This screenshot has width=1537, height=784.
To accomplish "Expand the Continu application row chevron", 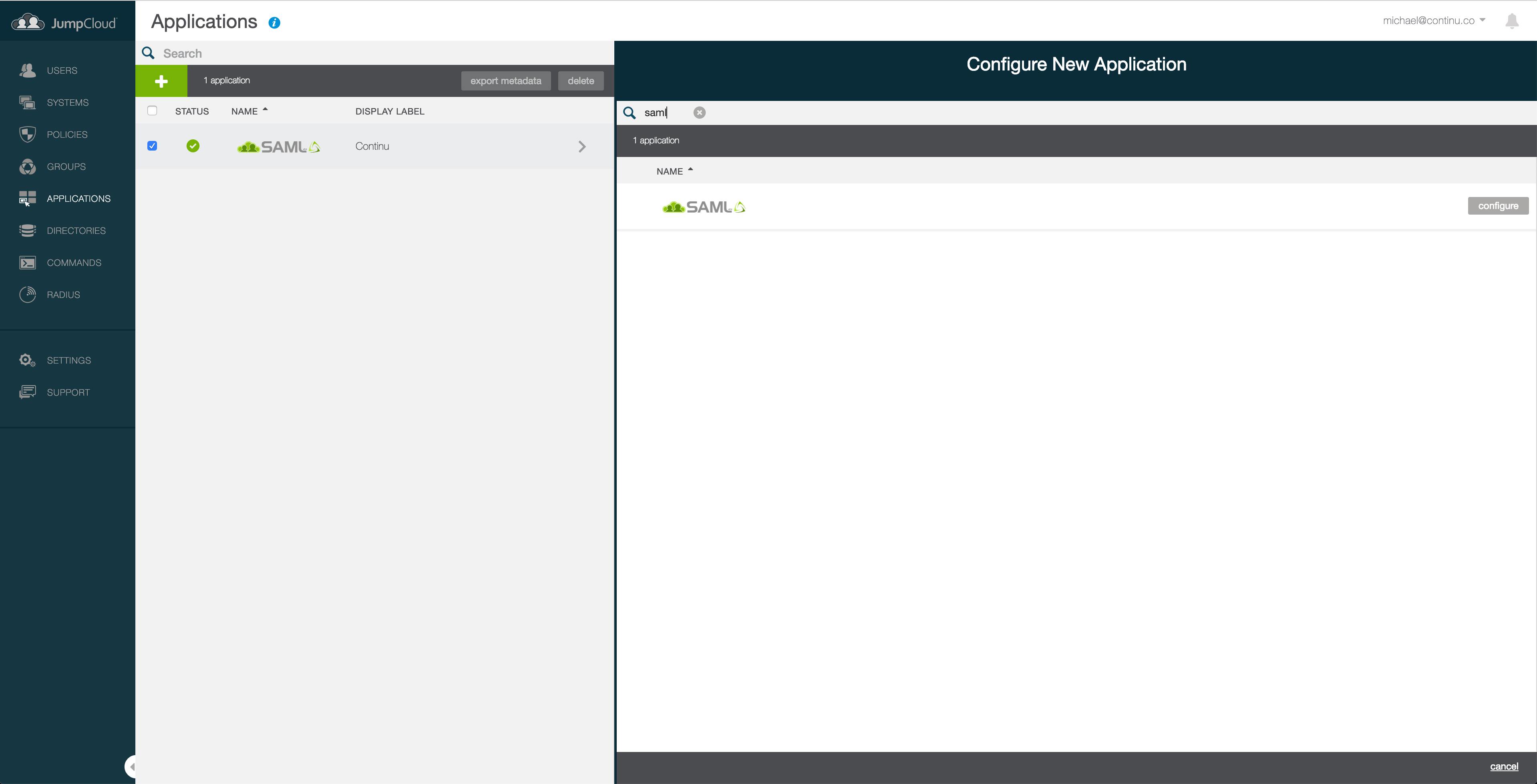I will (582, 146).
